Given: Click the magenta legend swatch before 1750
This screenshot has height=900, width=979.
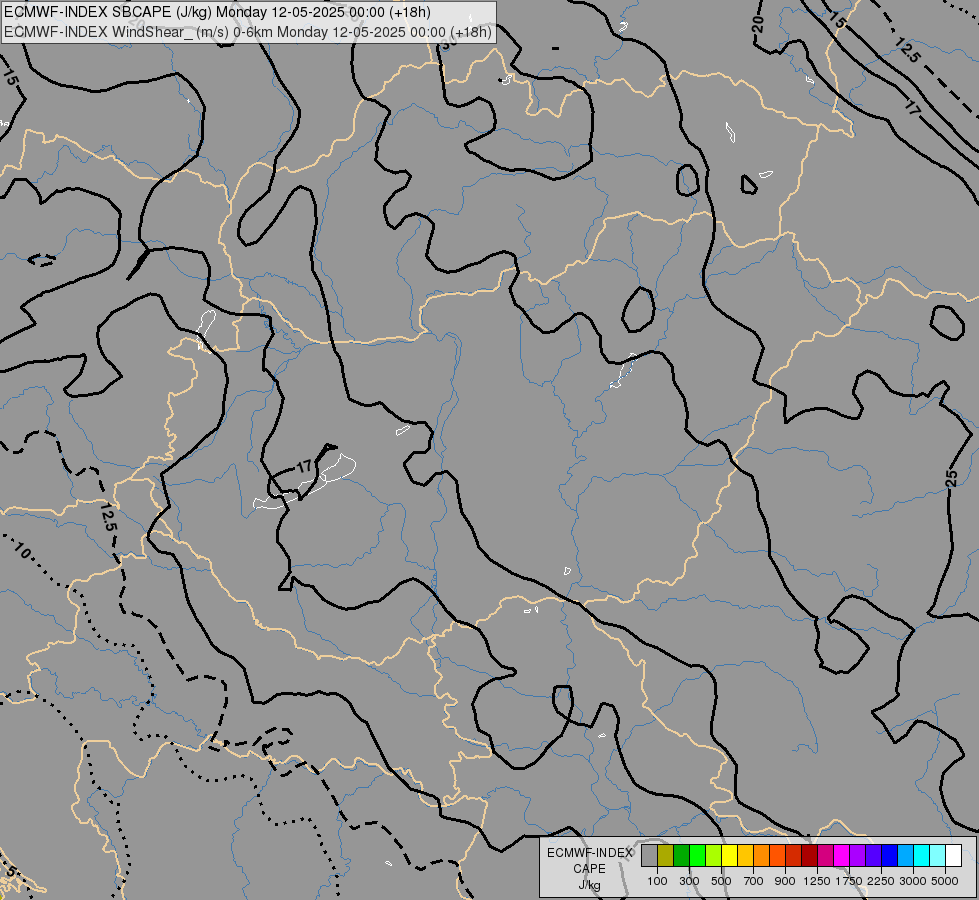Looking at the screenshot, I should 841,855.
